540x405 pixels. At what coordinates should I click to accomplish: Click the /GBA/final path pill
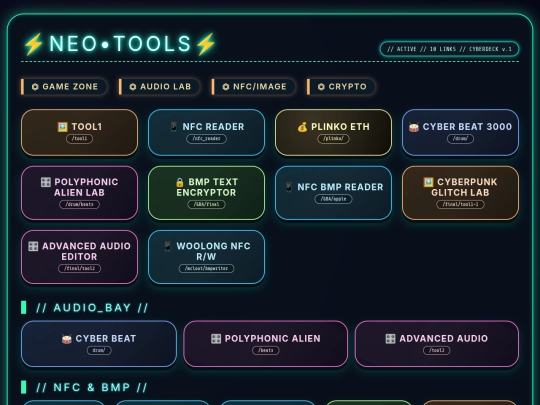point(207,204)
